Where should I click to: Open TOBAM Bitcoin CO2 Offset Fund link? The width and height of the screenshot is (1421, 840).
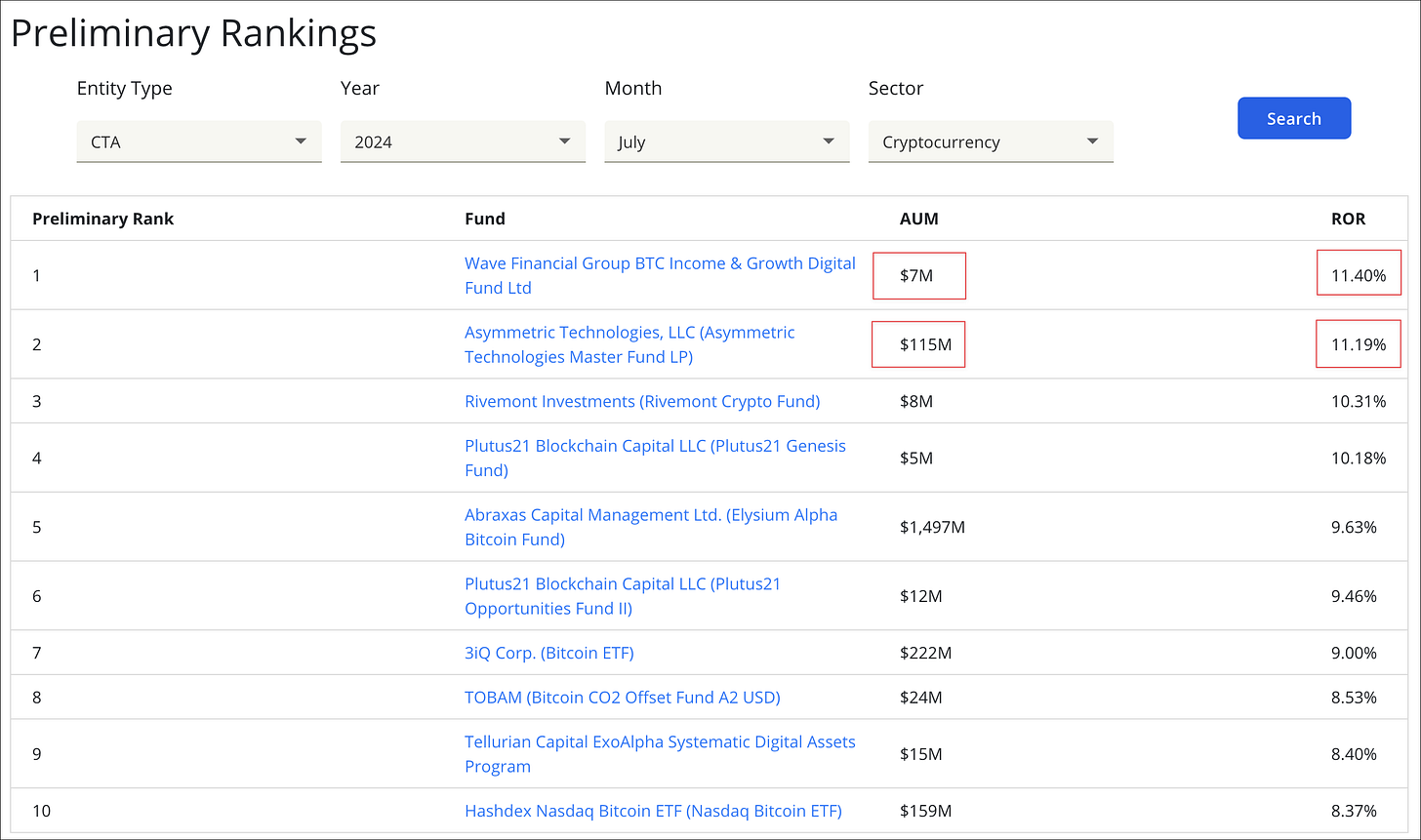point(623,698)
